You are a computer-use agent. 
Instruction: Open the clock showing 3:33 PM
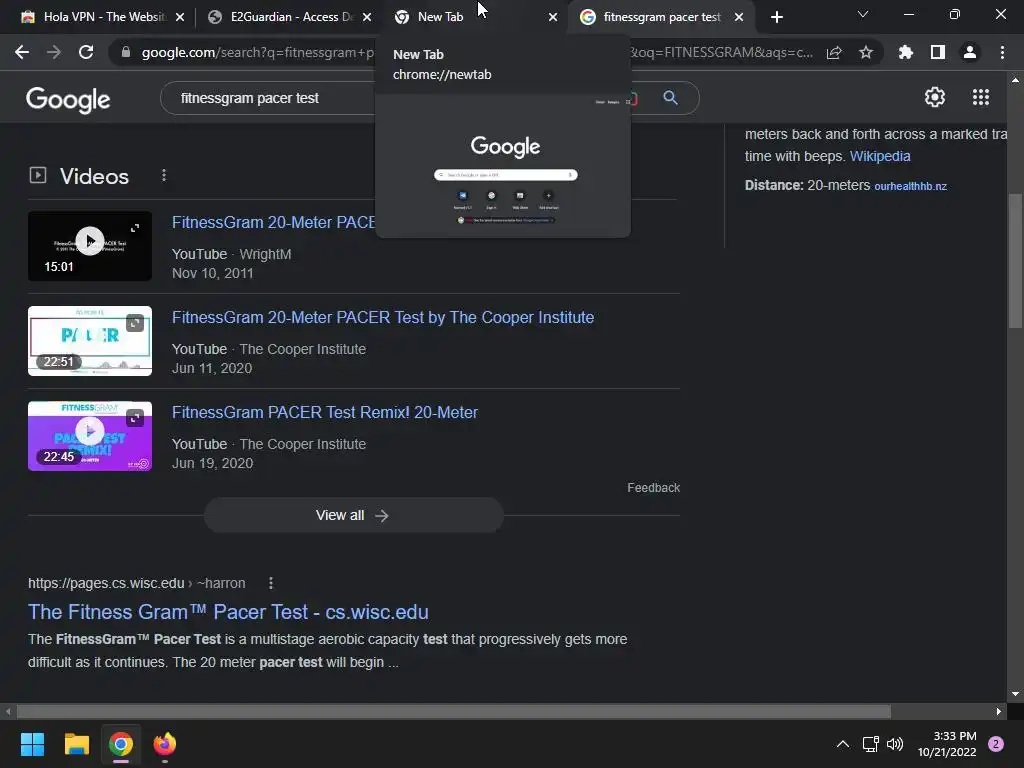[x=947, y=744]
